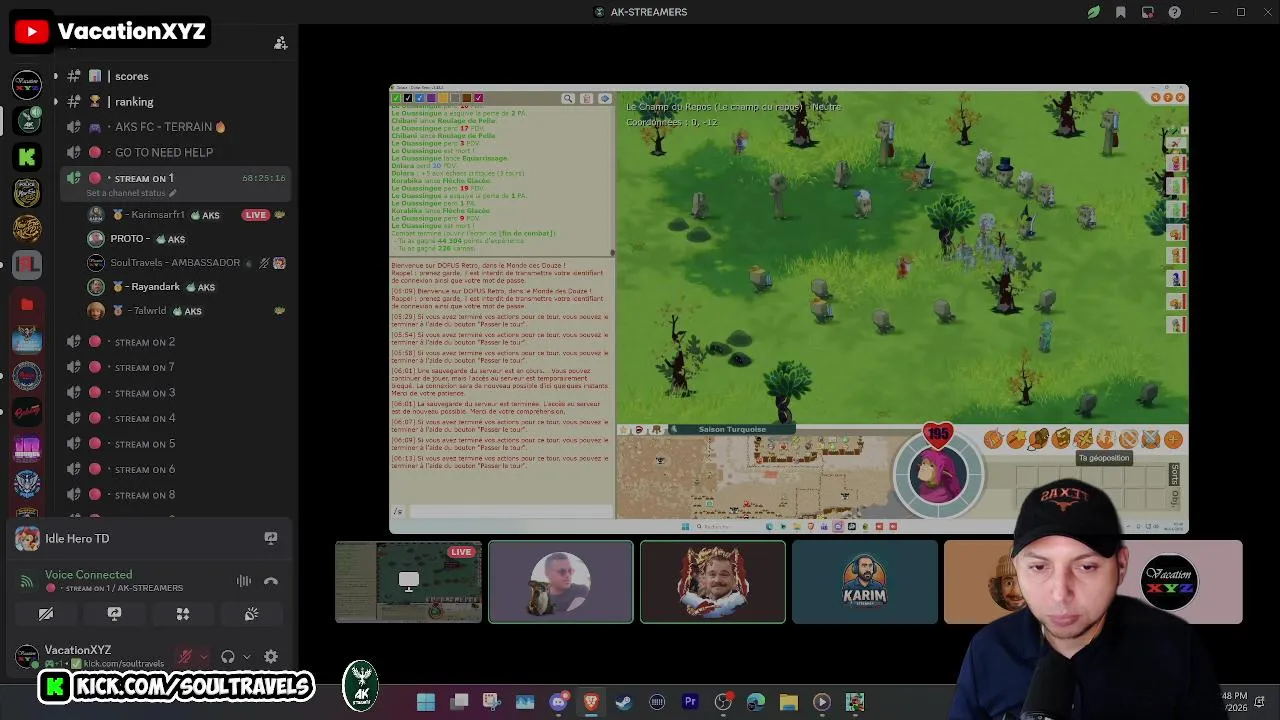Viewport: 1280px width, 720px height.
Task: Open LIVE stream preview thumbnail
Action: click(408, 582)
